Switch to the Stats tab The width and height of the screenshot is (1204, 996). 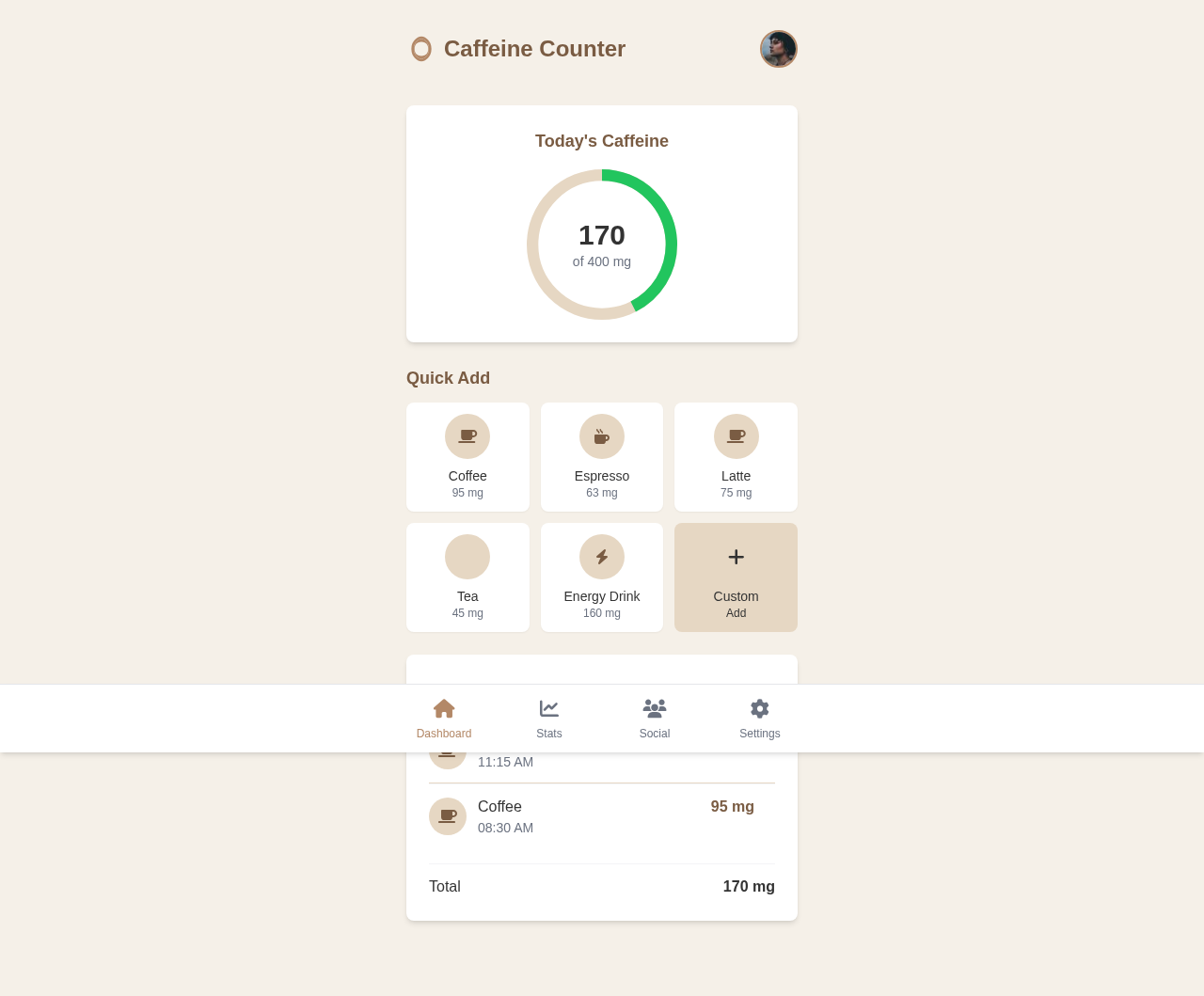click(x=548, y=718)
